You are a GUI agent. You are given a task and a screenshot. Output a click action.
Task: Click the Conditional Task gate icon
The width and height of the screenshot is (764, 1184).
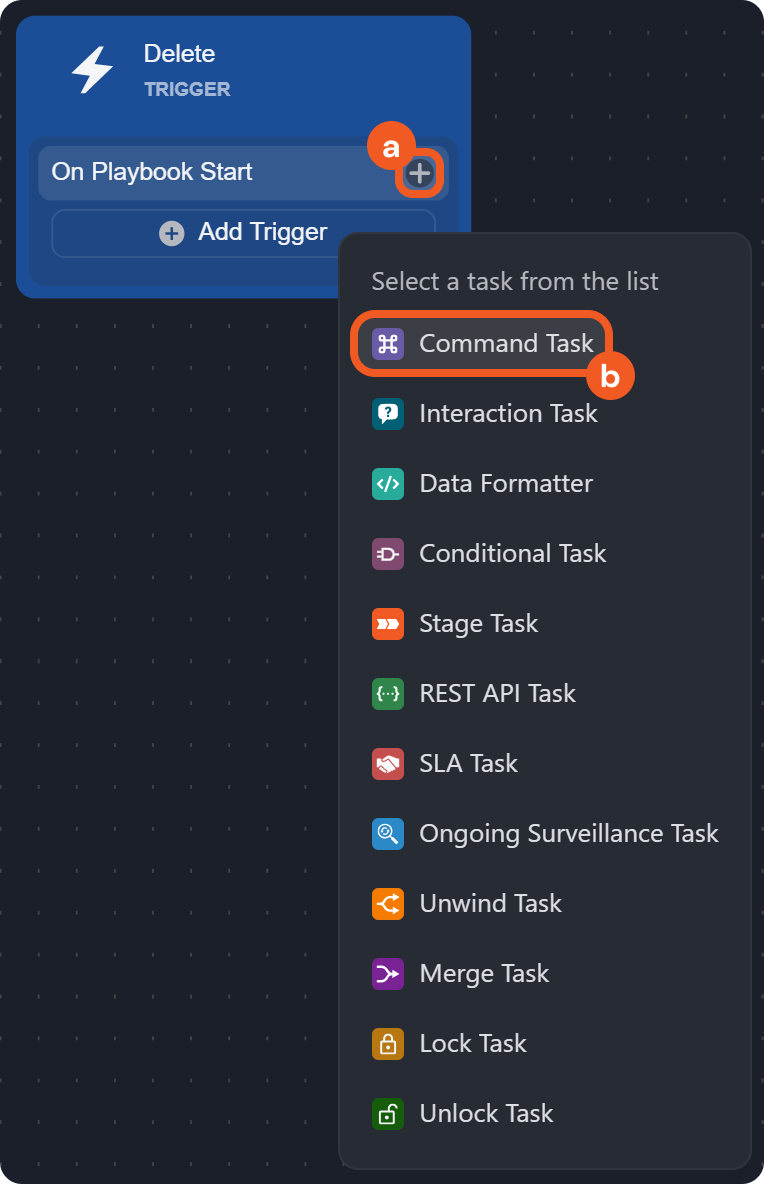pos(387,554)
